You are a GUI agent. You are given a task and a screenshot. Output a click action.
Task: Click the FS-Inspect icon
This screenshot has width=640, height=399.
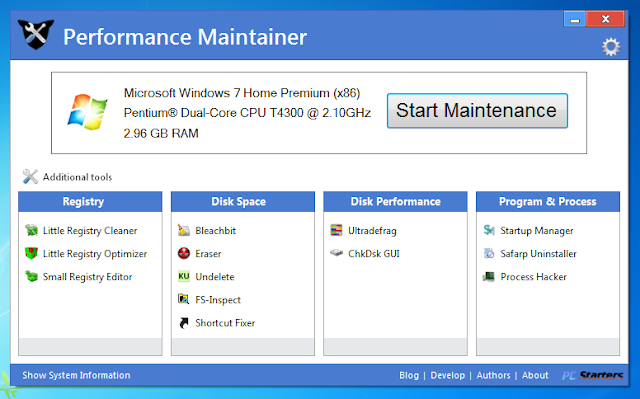coord(184,299)
